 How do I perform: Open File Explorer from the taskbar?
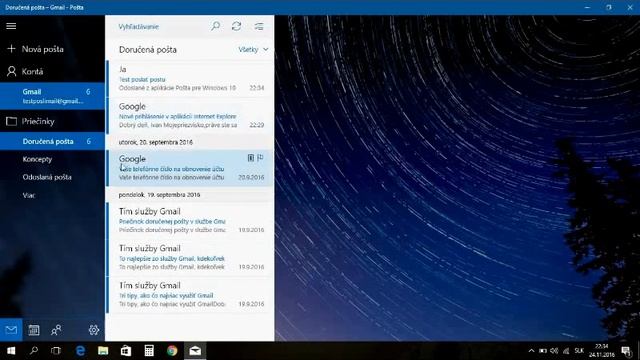(103, 351)
